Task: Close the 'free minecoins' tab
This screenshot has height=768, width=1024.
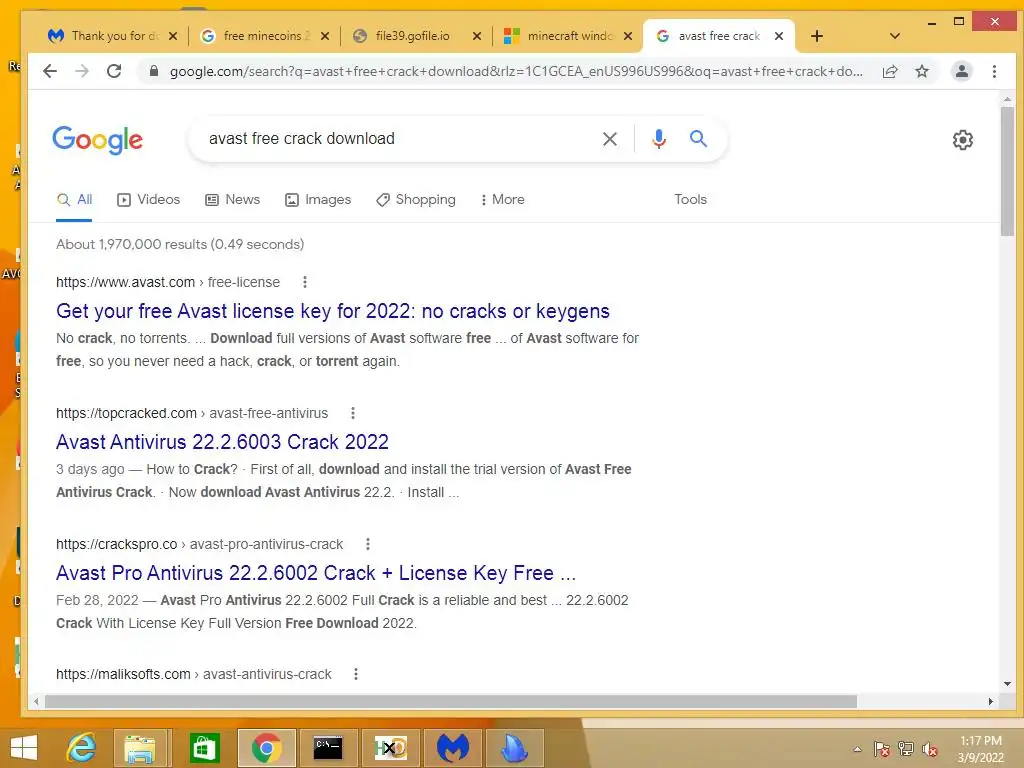Action: click(x=325, y=36)
